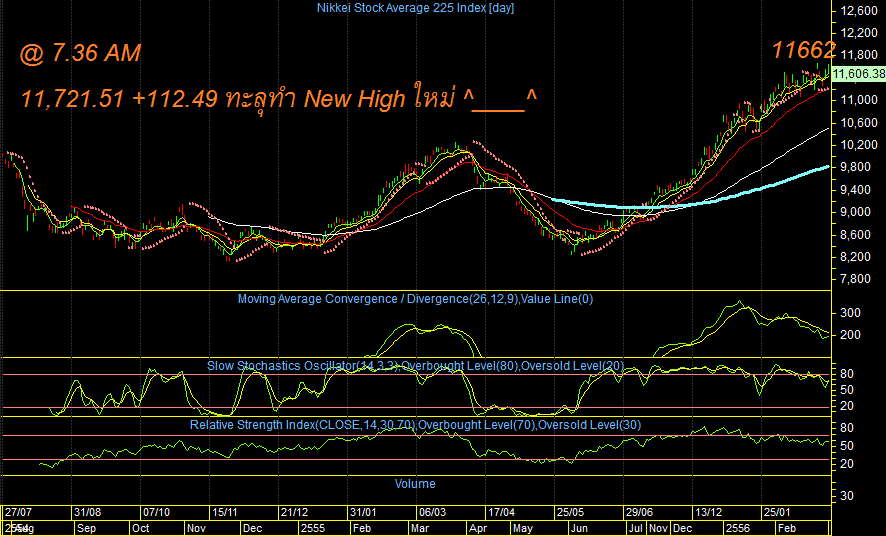This screenshot has width=886, height=536.
Task: Click the Jun month label
Action: pos(579,529)
